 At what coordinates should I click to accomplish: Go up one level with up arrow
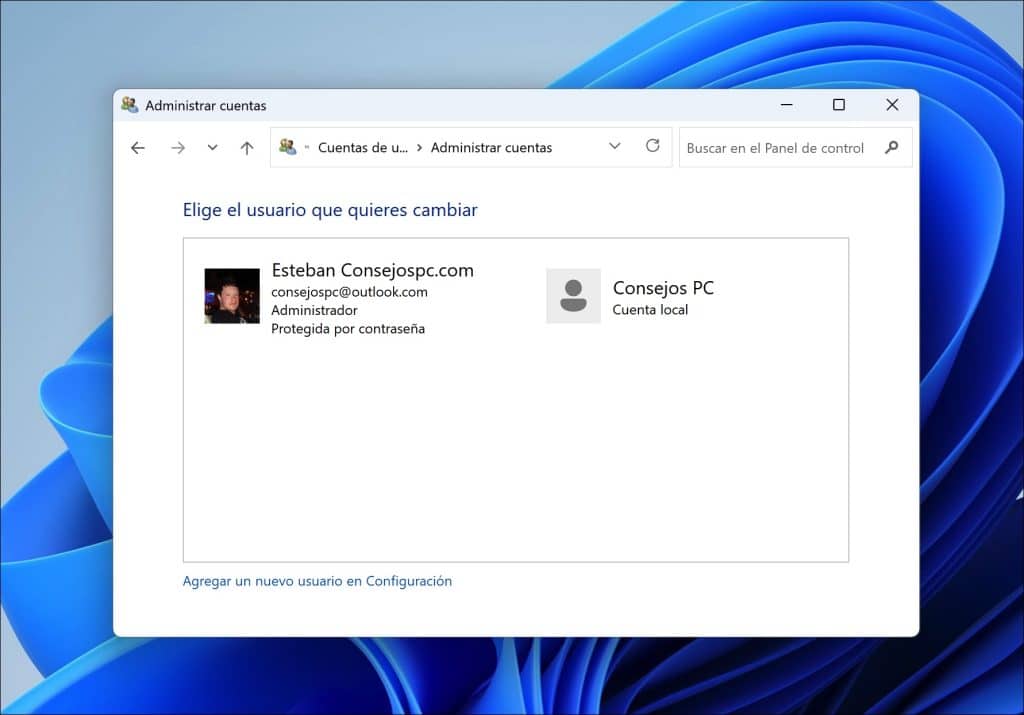[x=247, y=148]
